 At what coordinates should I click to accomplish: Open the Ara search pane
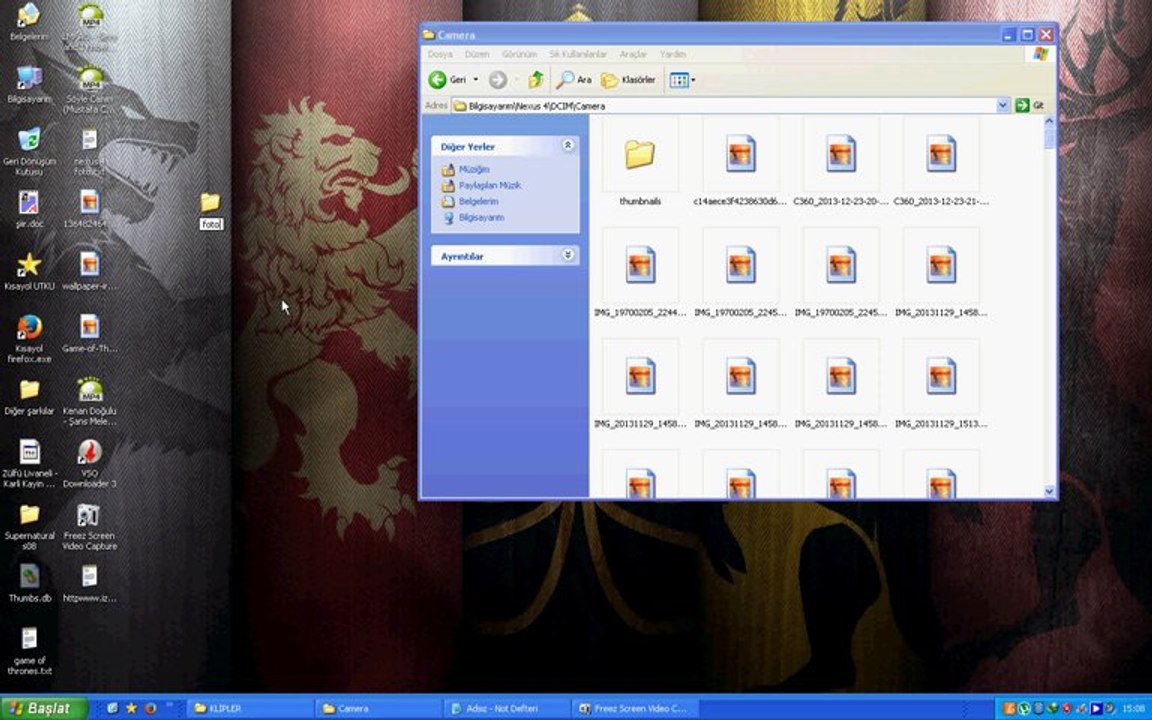click(x=574, y=79)
